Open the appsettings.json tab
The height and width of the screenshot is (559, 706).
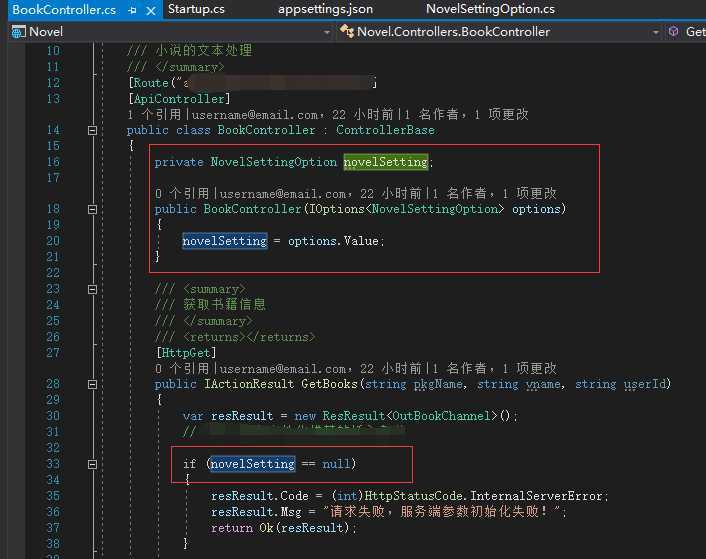[325, 9]
